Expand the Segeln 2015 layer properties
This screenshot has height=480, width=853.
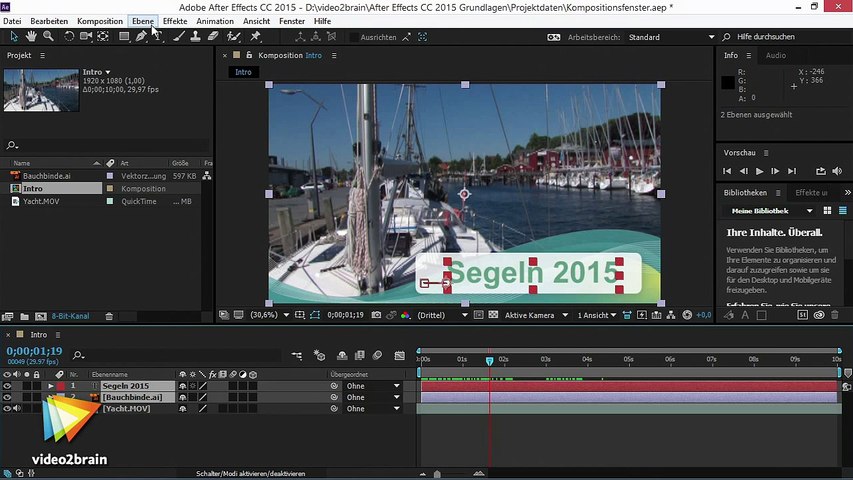click(50, 386)
